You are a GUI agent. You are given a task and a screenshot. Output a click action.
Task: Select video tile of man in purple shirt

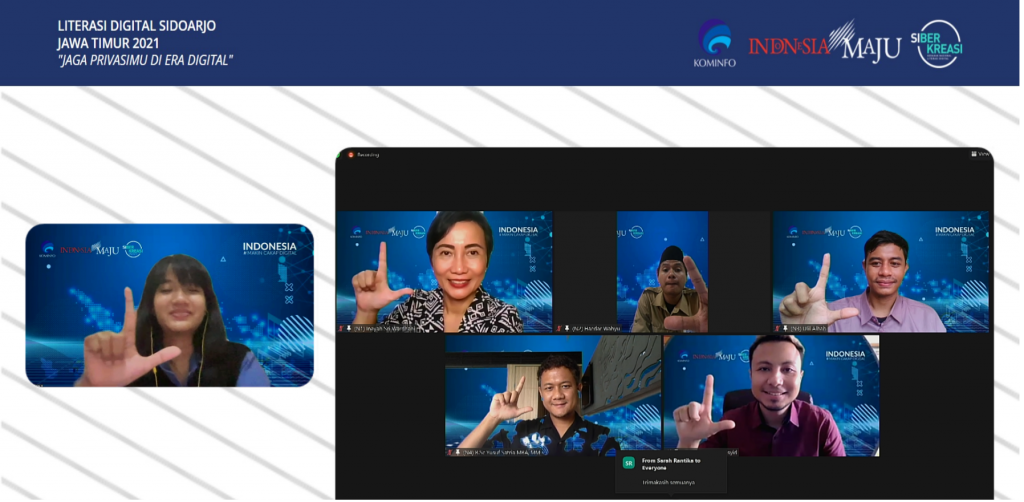(x=880, y=271)
